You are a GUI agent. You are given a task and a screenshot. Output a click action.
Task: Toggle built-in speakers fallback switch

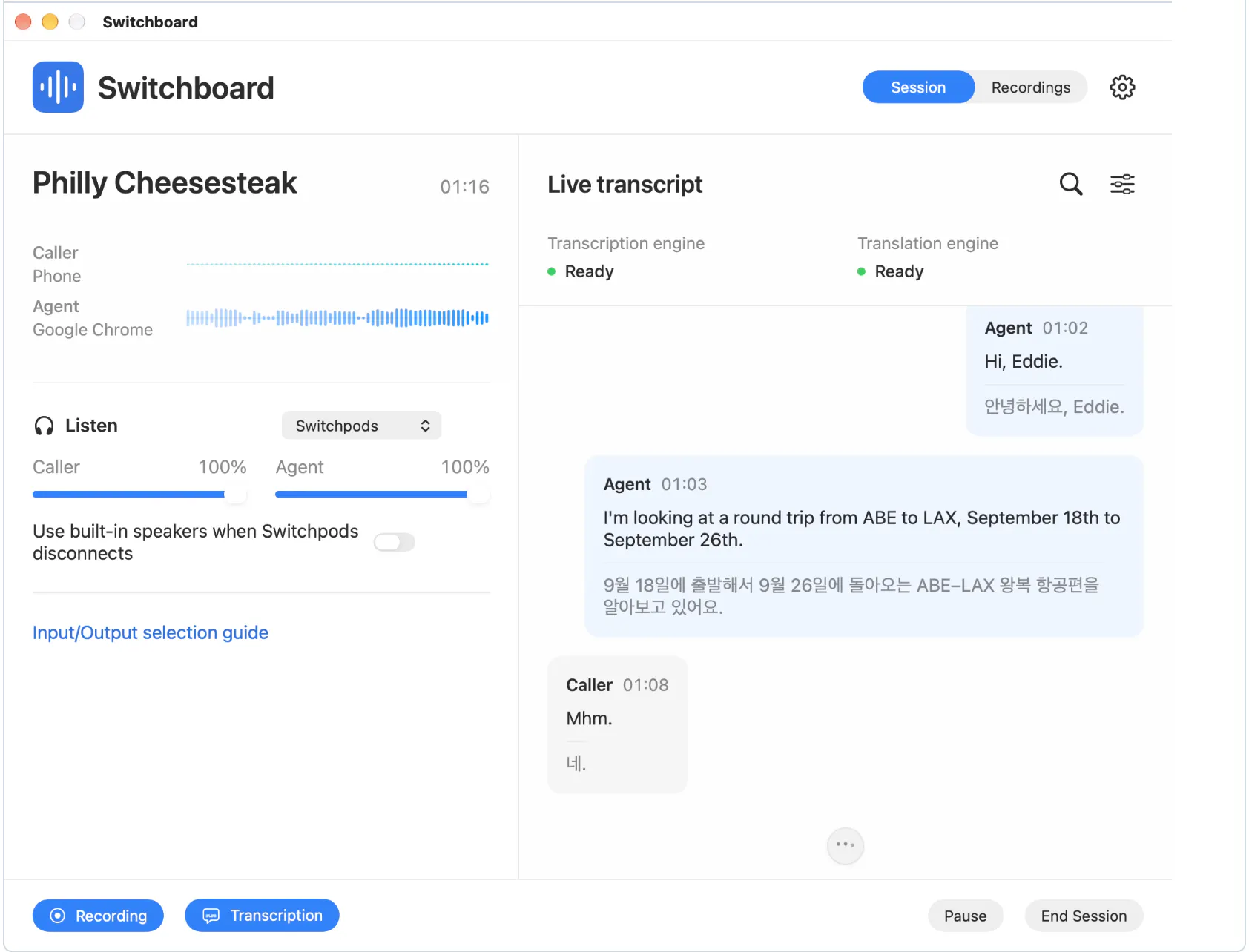[x=394, y=542]
